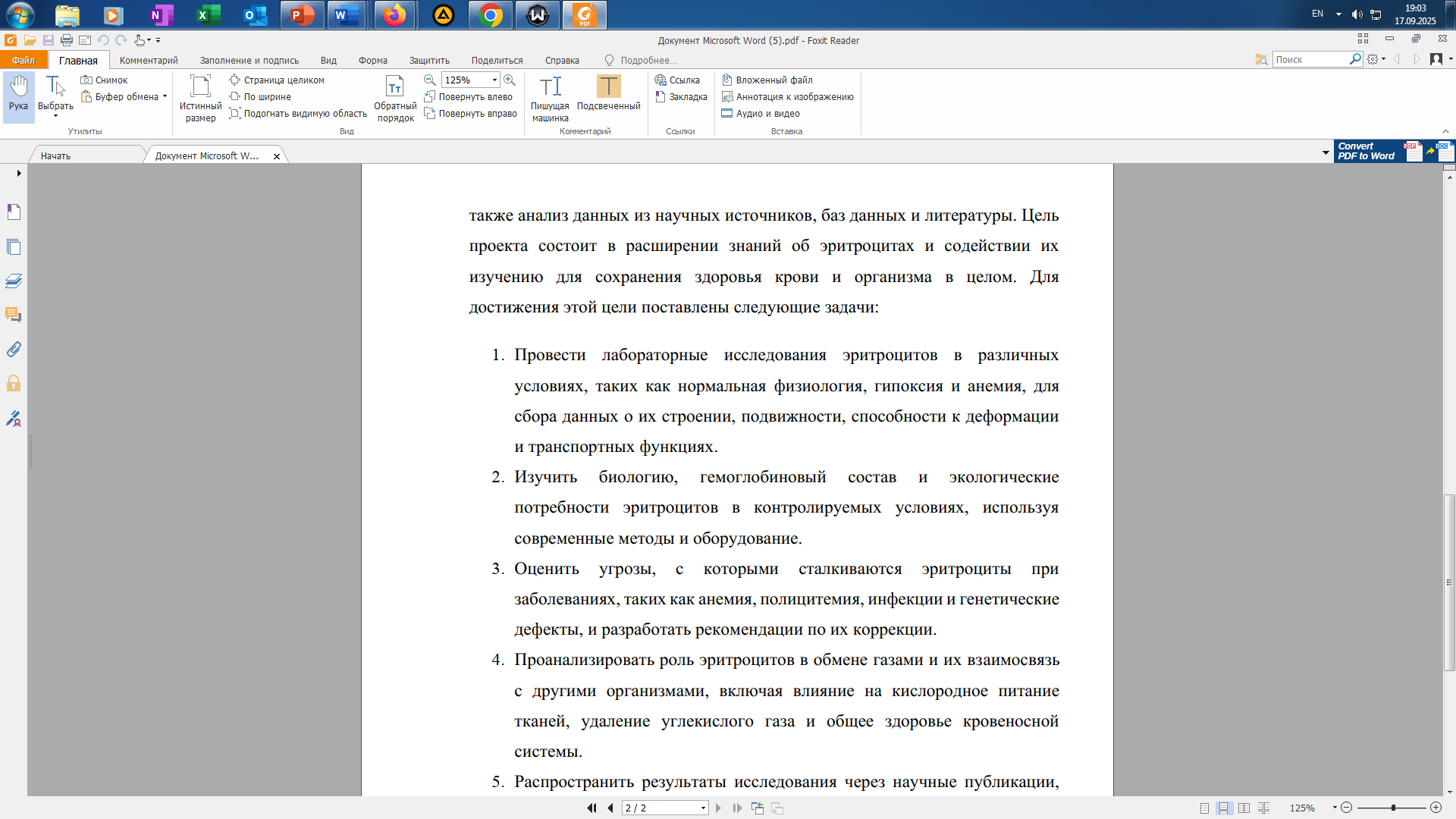Click the zoom in magnifier icon

click(x=510, y=80)
